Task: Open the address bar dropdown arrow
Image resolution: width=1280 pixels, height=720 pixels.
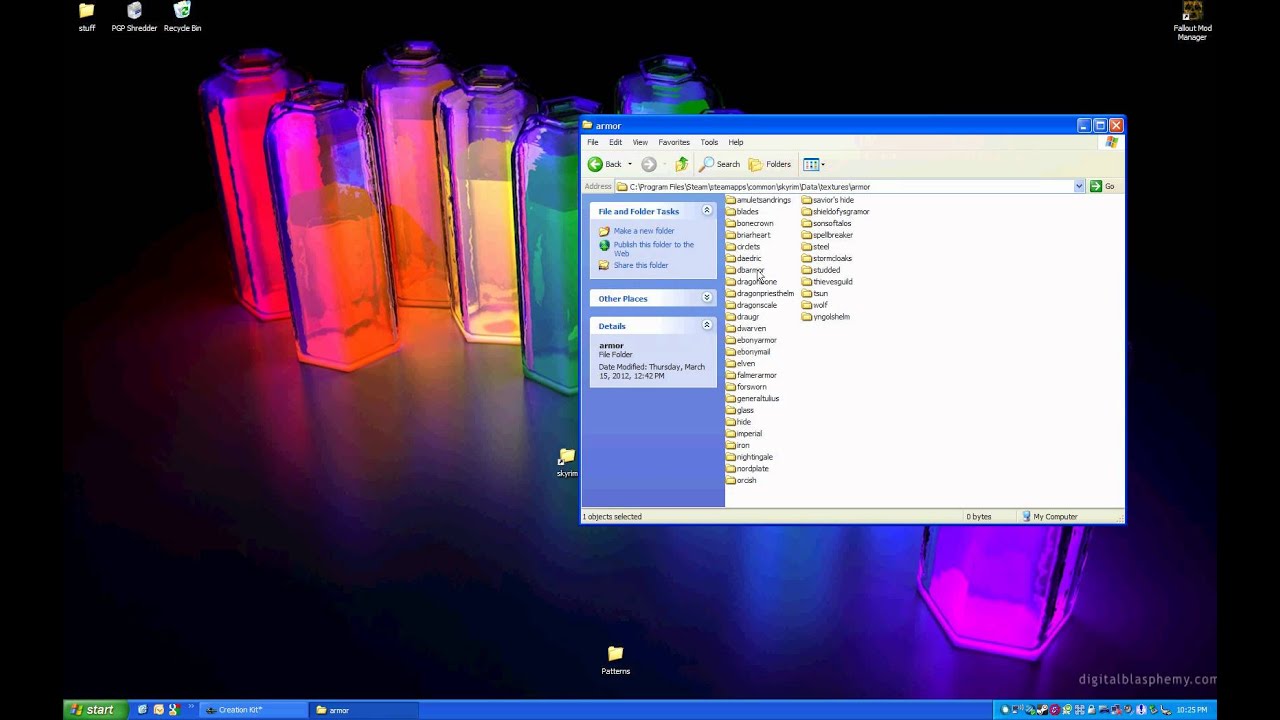Action: [1079, 186]
